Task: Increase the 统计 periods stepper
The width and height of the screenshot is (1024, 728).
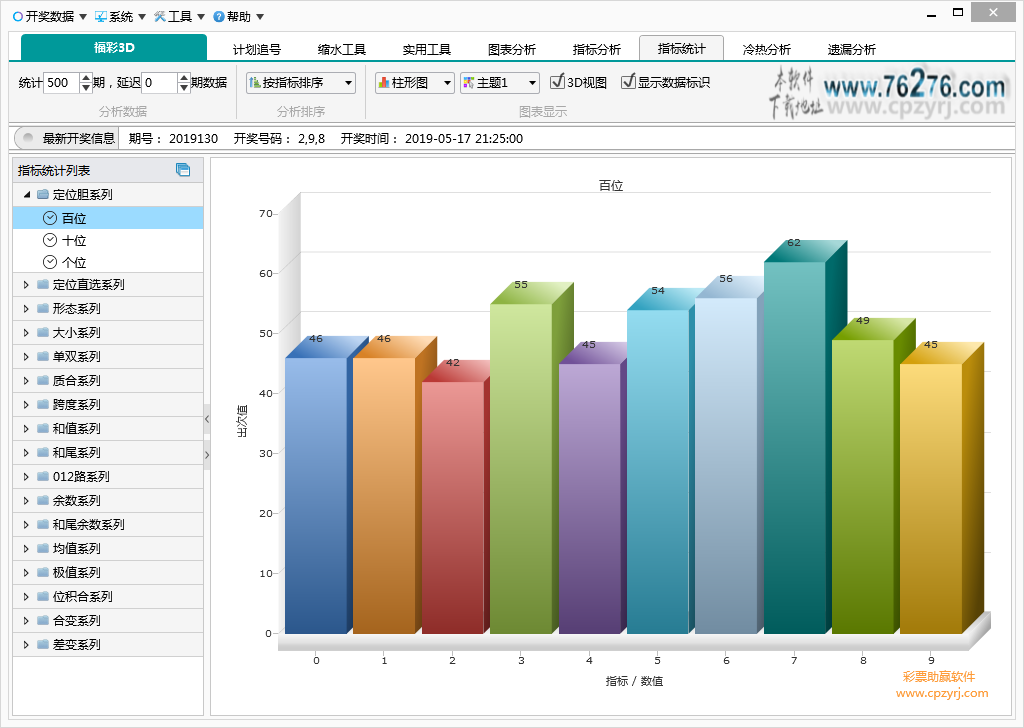Action: [x=86, y=78]
